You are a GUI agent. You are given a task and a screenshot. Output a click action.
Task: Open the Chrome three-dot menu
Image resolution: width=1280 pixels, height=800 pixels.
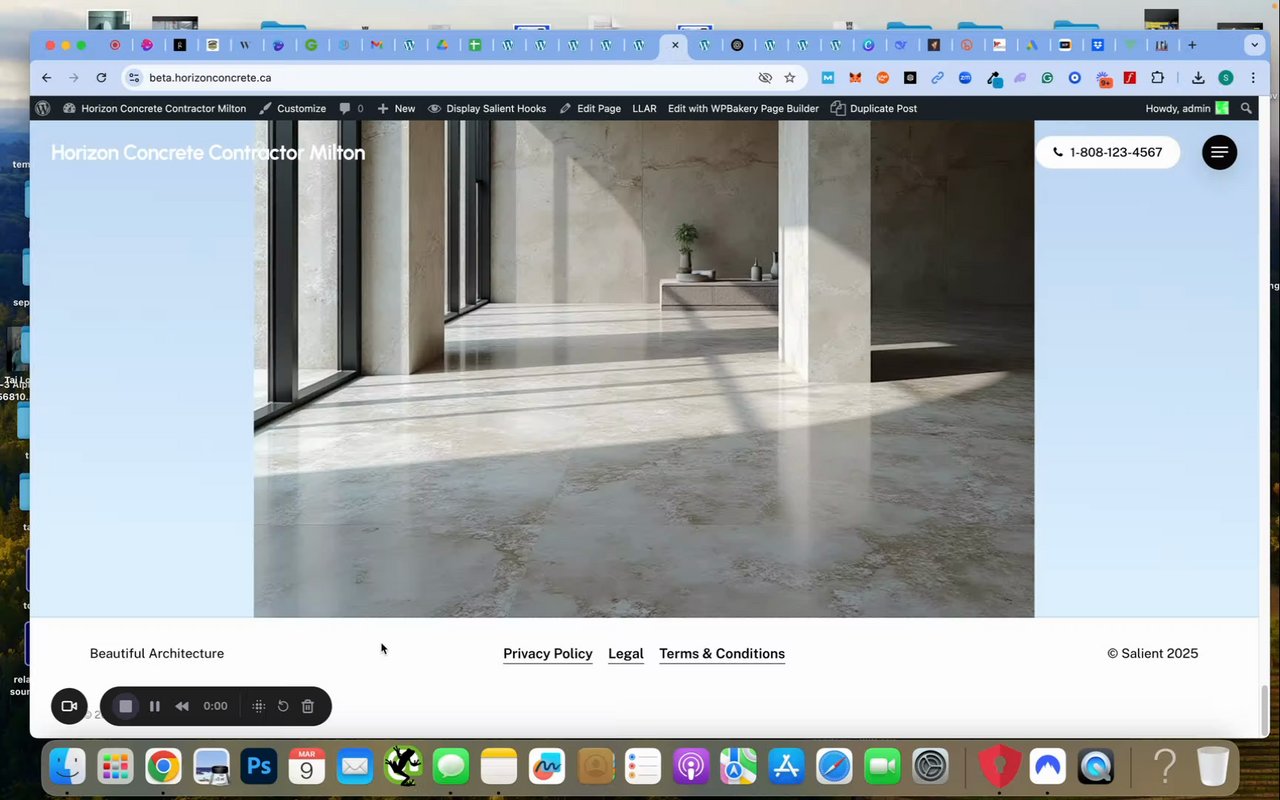1253,77
